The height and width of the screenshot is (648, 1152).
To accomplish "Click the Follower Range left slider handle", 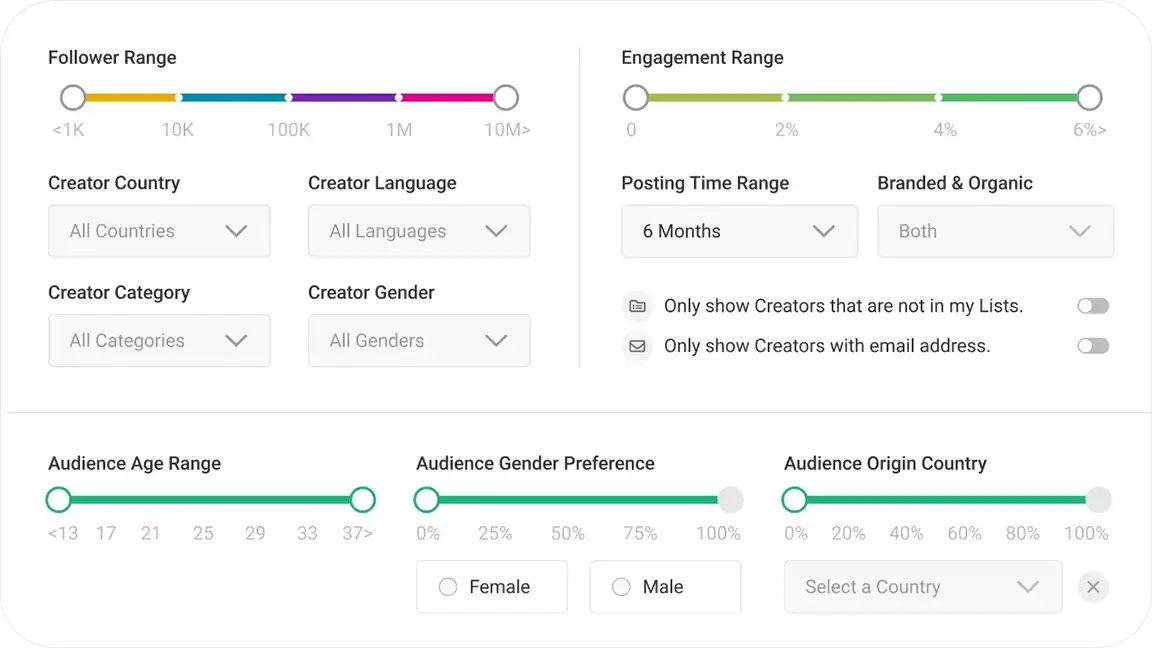I will pos(73,98).
